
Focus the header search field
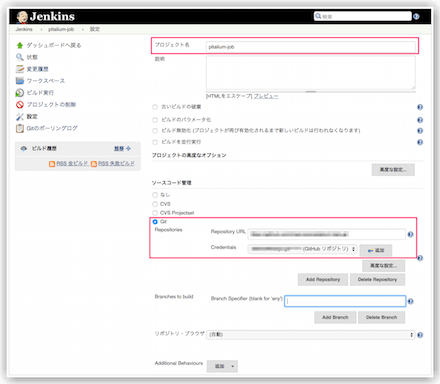[363, 16]
